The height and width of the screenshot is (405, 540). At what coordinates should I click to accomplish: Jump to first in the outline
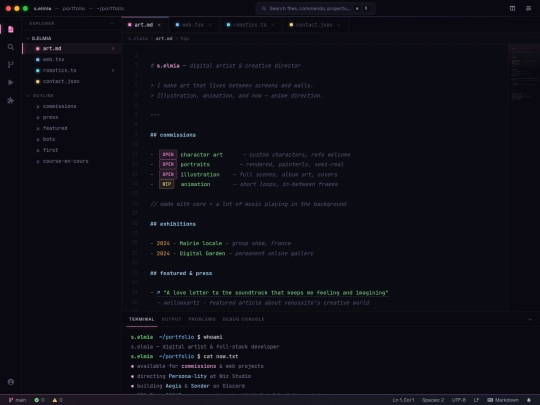50,150
